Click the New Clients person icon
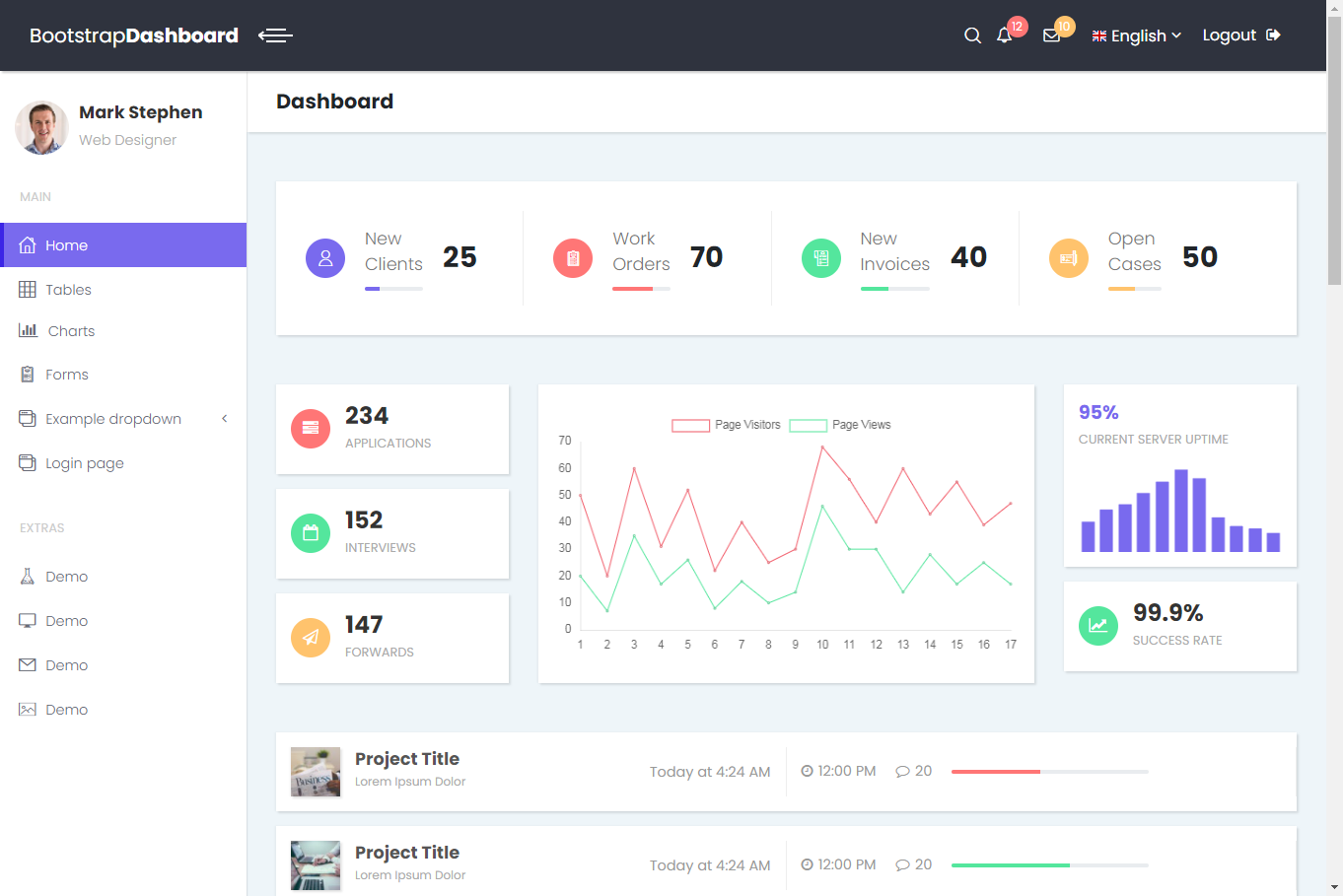1343x896 pixels. 325,257
